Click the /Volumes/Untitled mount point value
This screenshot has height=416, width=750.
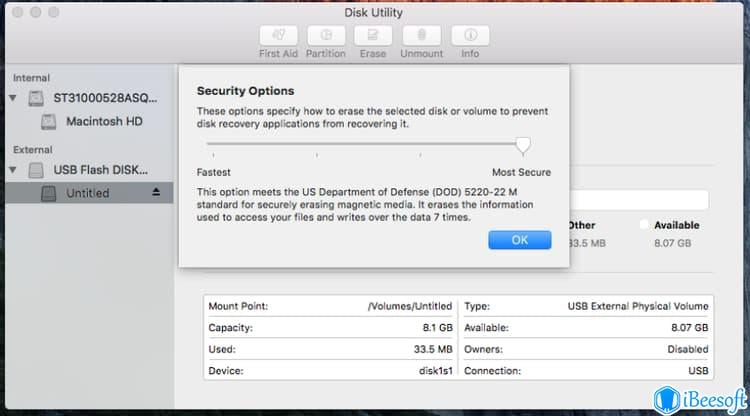tap(410, 306)
